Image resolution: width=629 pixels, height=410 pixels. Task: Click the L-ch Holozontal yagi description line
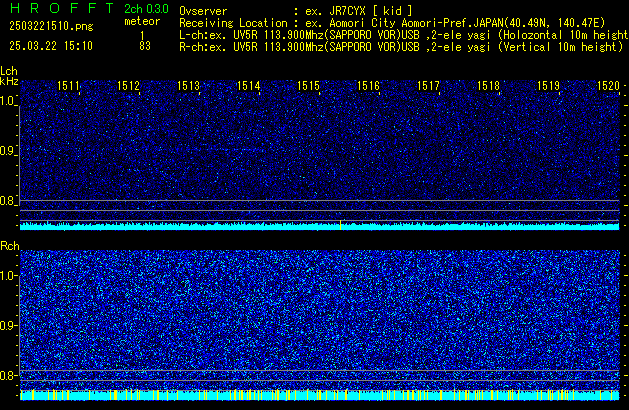click(x=404, y=35)
